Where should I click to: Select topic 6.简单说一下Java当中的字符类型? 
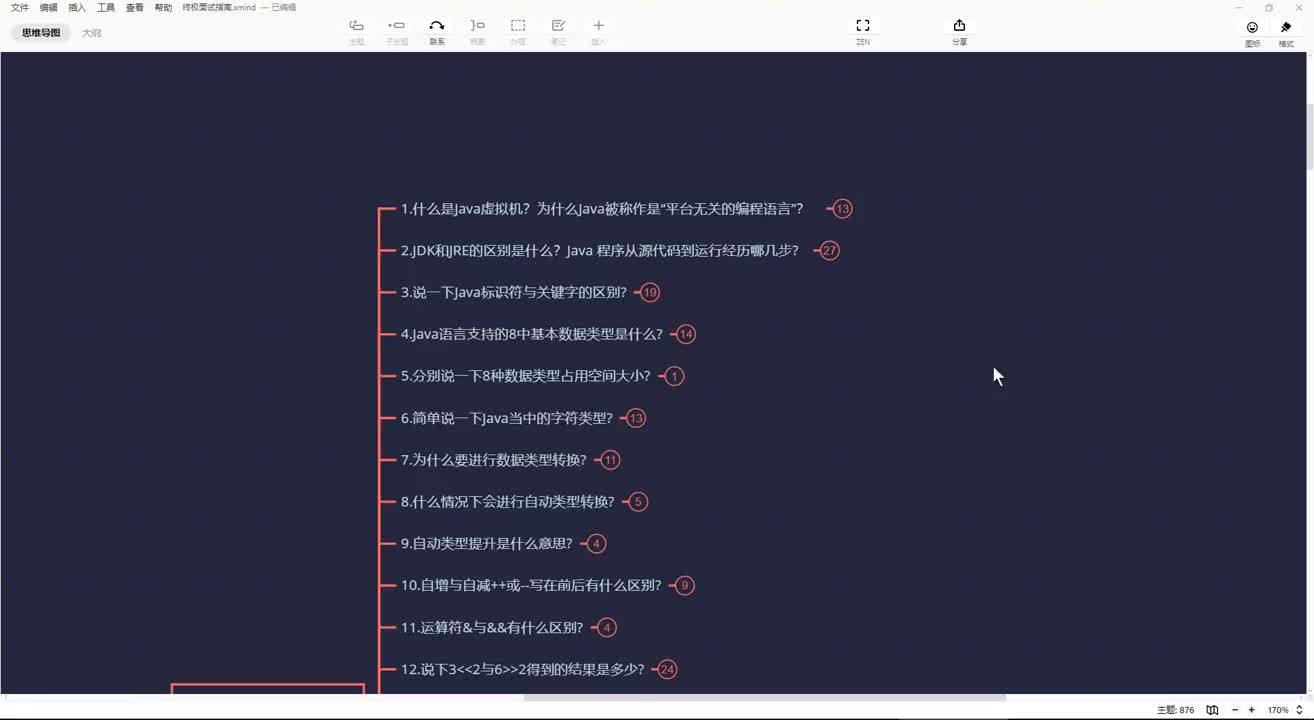(x=507, y=418)
